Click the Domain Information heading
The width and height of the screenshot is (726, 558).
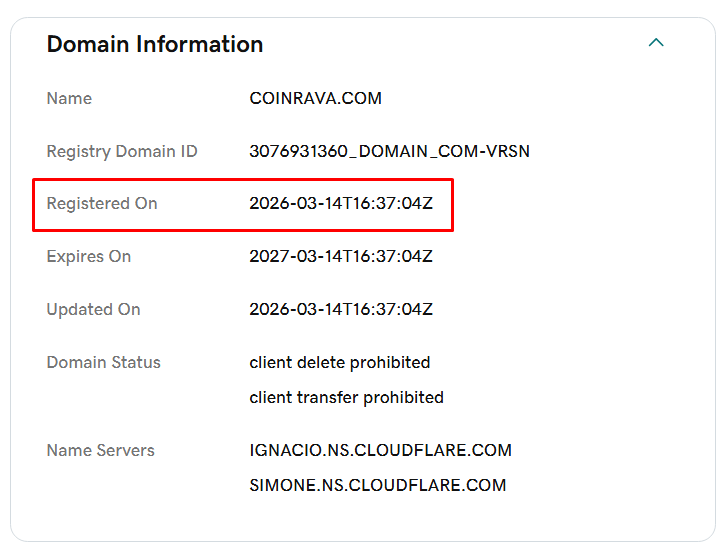155,44
